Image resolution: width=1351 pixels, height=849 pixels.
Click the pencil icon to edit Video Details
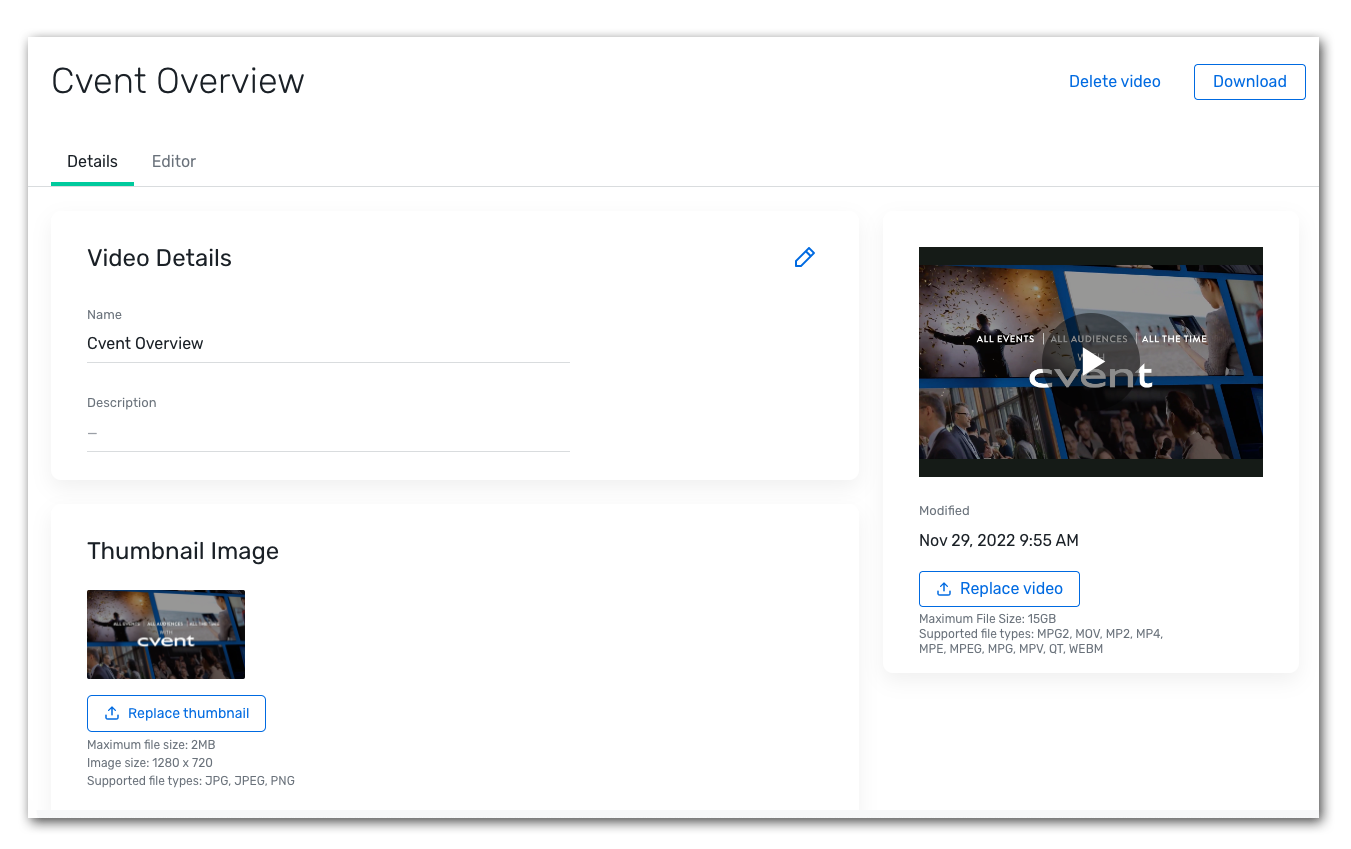804,257
